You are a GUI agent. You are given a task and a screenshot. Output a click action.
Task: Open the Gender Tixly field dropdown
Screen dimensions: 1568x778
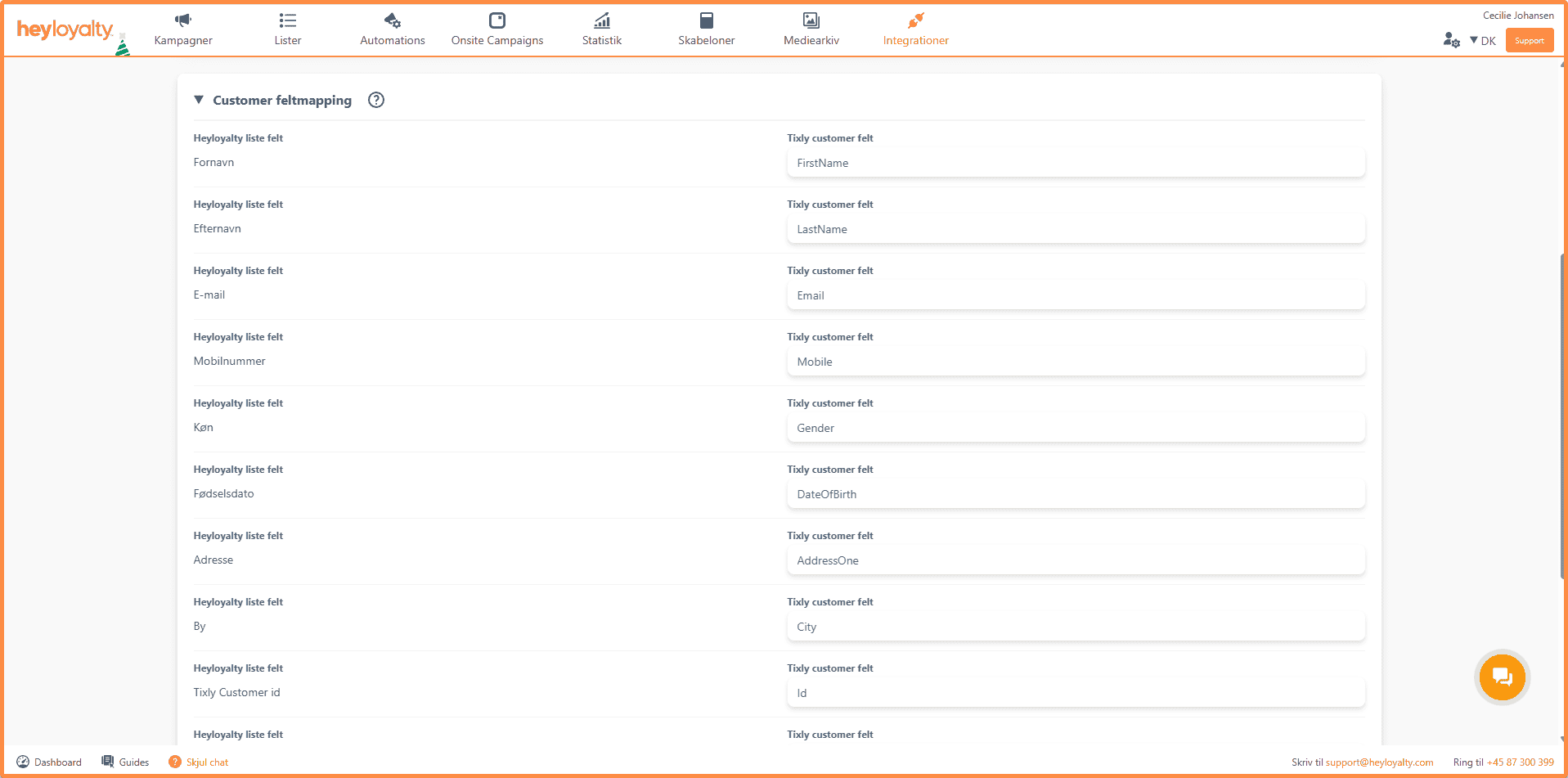coord(1075,428)
